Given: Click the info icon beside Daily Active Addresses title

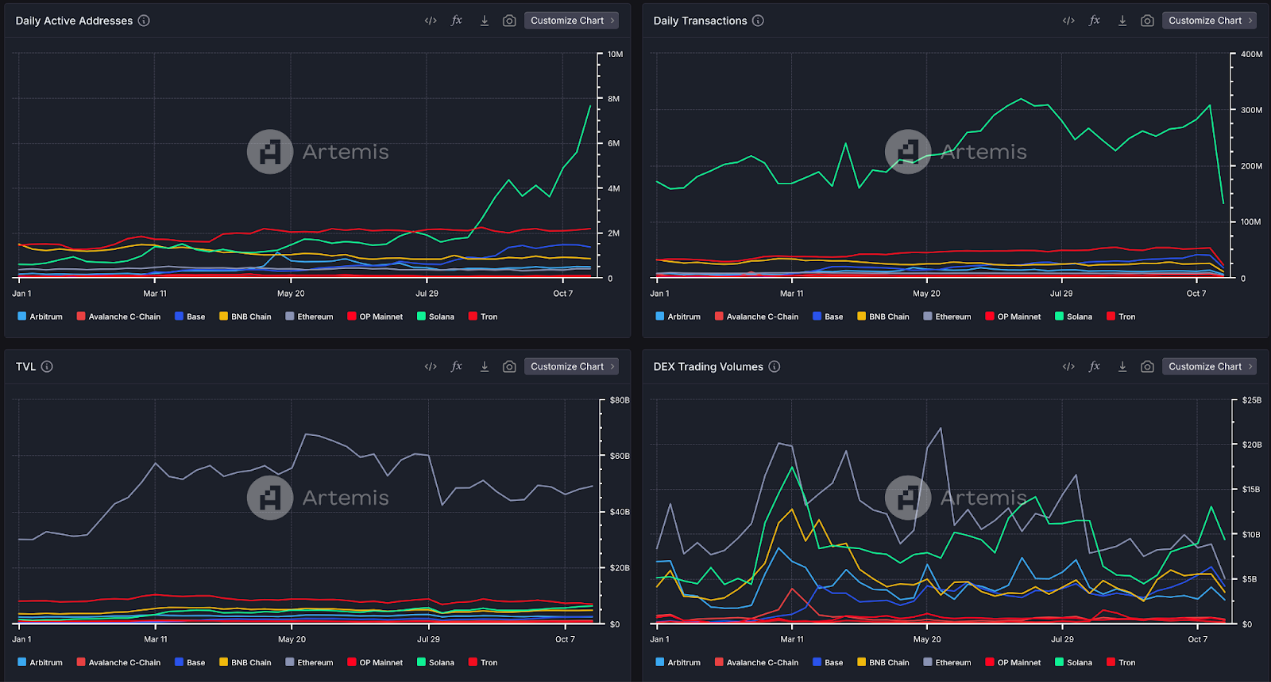Looking at the screenshot, I should 145,19.
